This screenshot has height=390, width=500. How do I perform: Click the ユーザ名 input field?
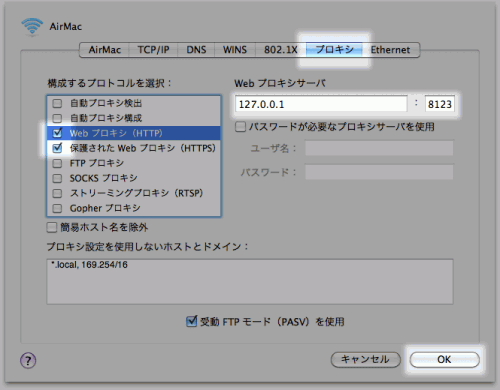379,148
